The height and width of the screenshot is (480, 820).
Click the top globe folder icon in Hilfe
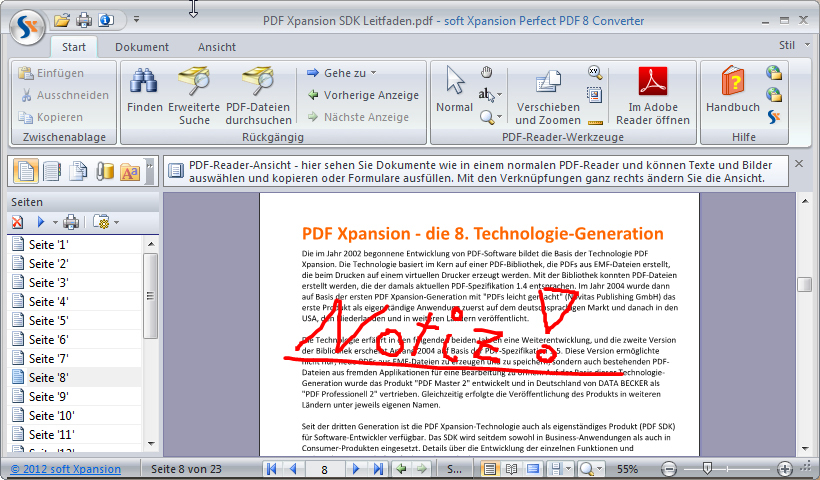point(774,72)
